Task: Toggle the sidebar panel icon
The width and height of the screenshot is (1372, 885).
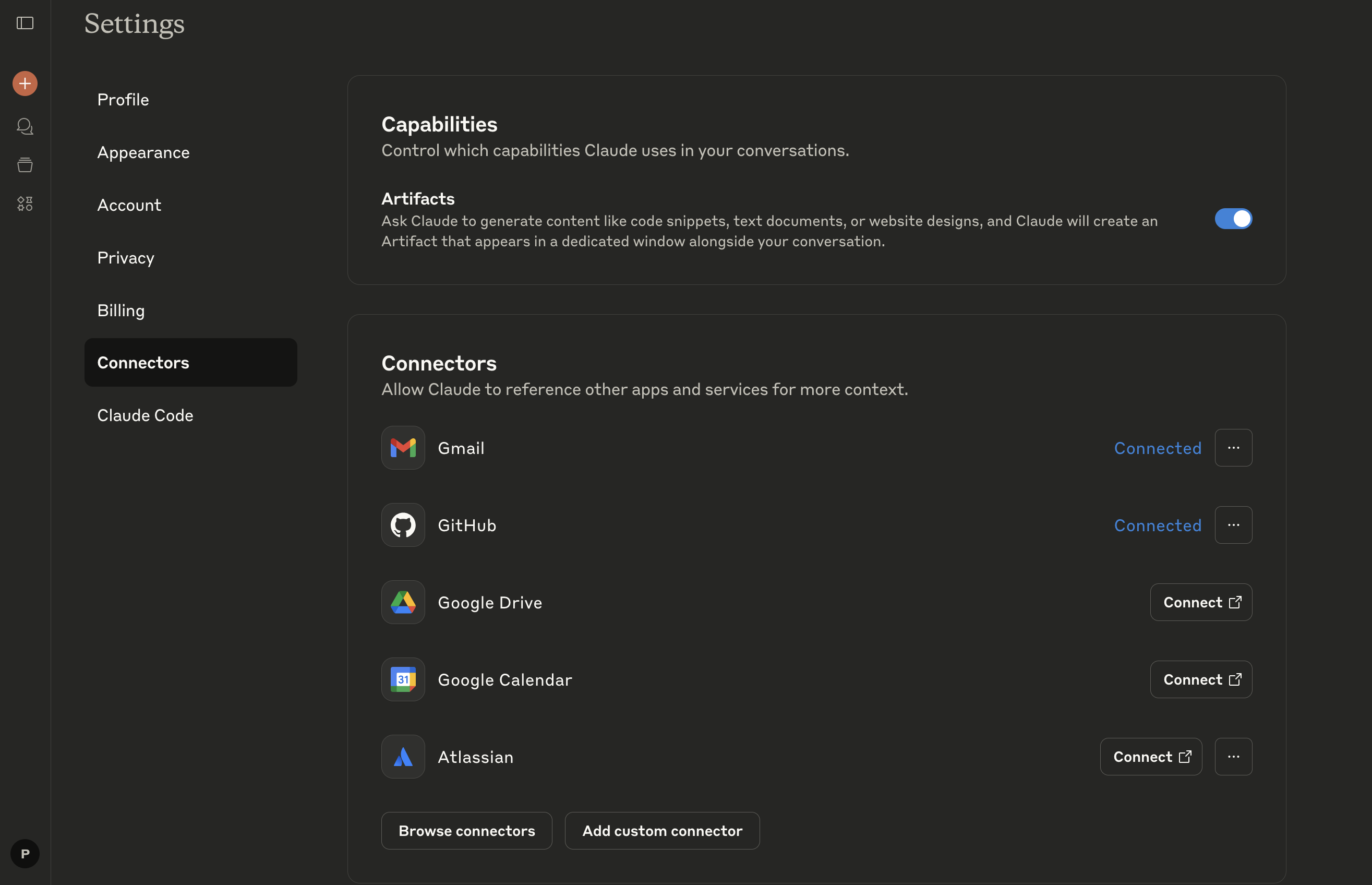Action: (x=25, y=23)
